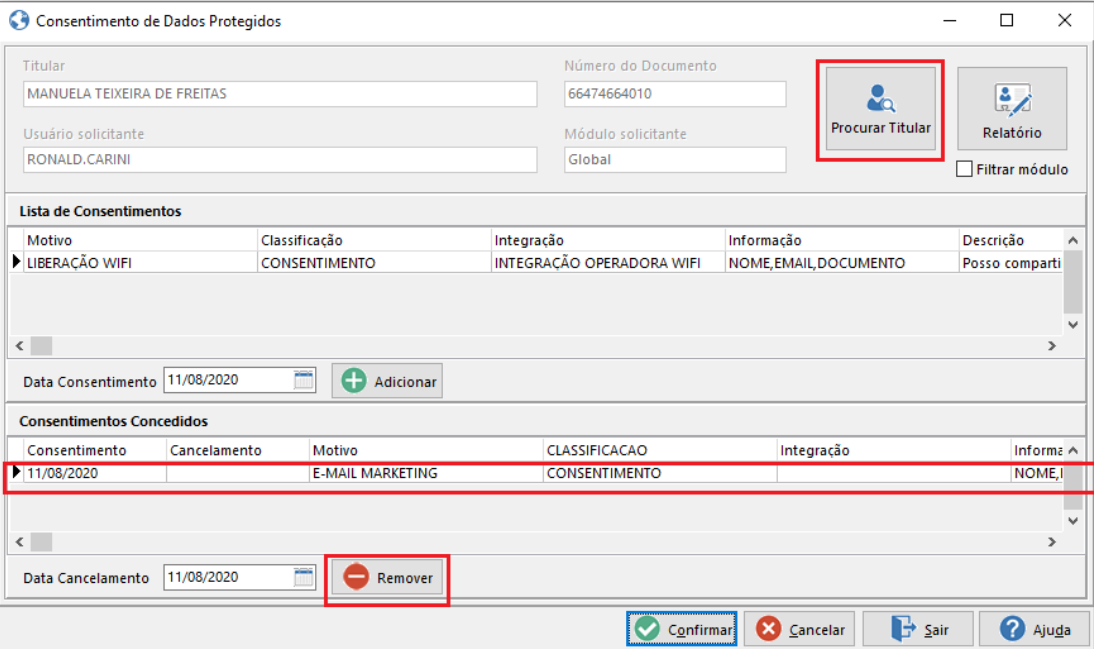
Task: Click the Cancelamento column header
Action: click(x=238, y=450)
